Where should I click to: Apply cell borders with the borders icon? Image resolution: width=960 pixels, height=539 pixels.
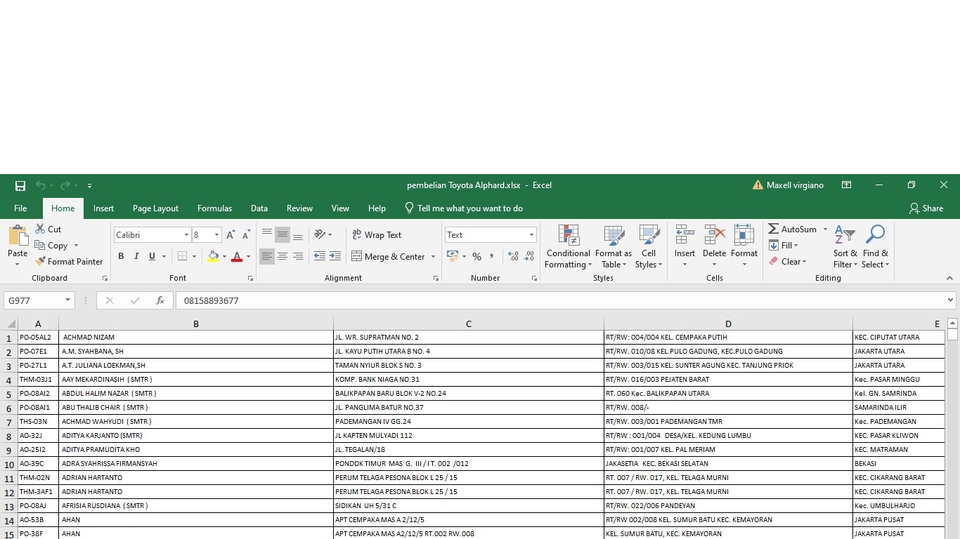(x=182, y=257)
